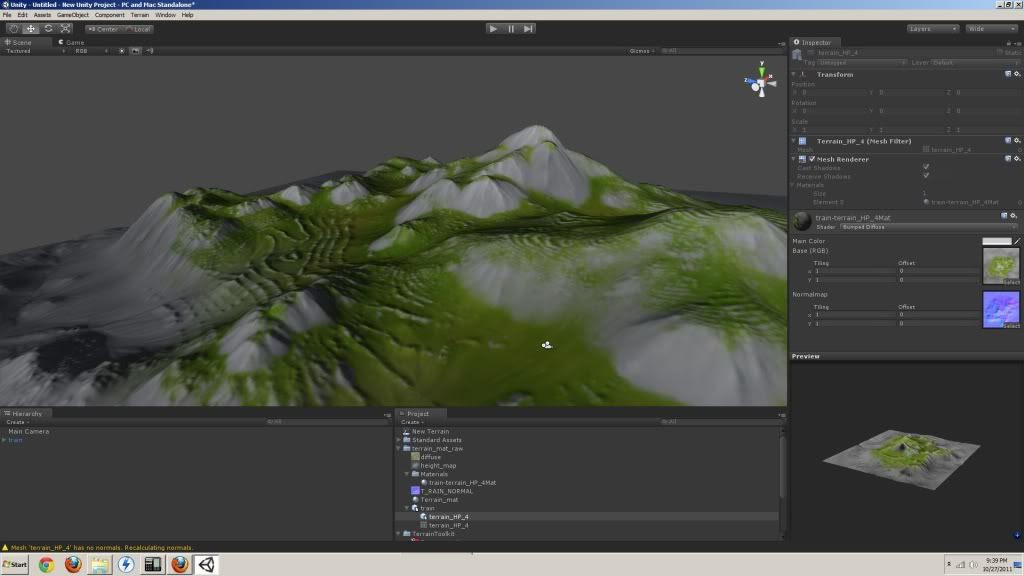
Task: Open the Terrain menu
Action: click(x=139, y=14)
